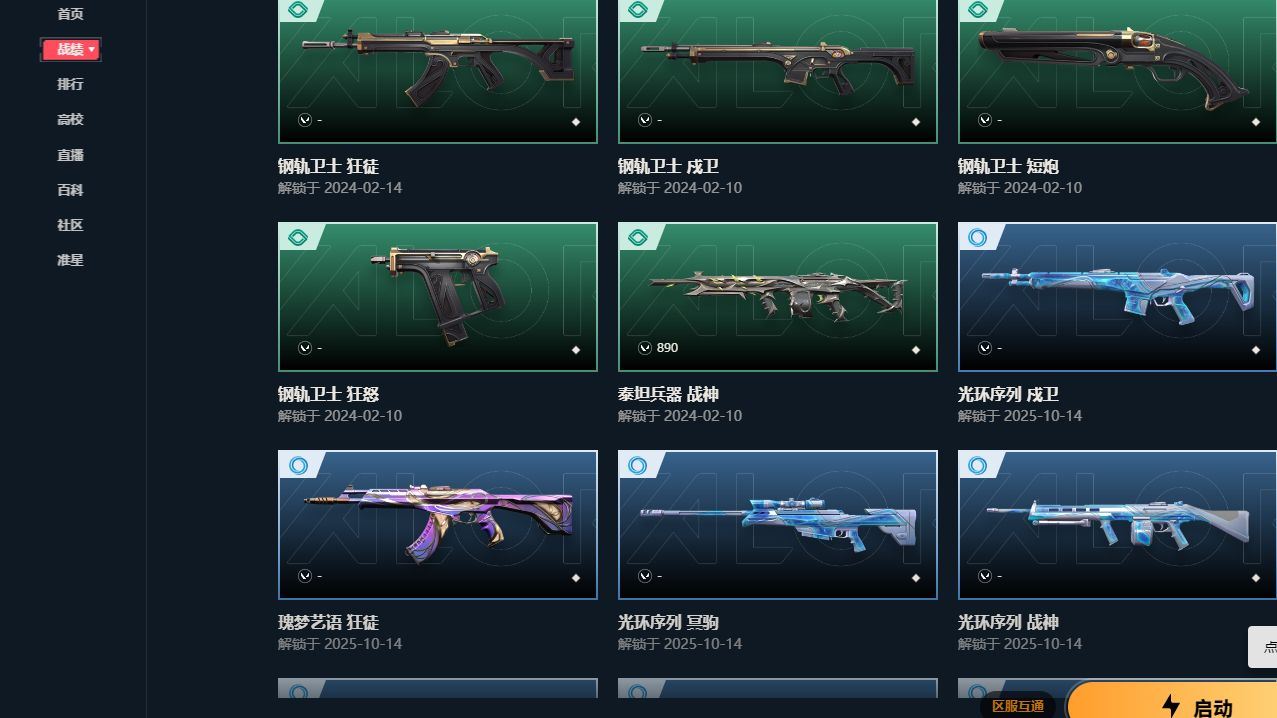
Task: Click the blue rarity badge on 瑰梦艺语 狂徒
Action: 298,465
